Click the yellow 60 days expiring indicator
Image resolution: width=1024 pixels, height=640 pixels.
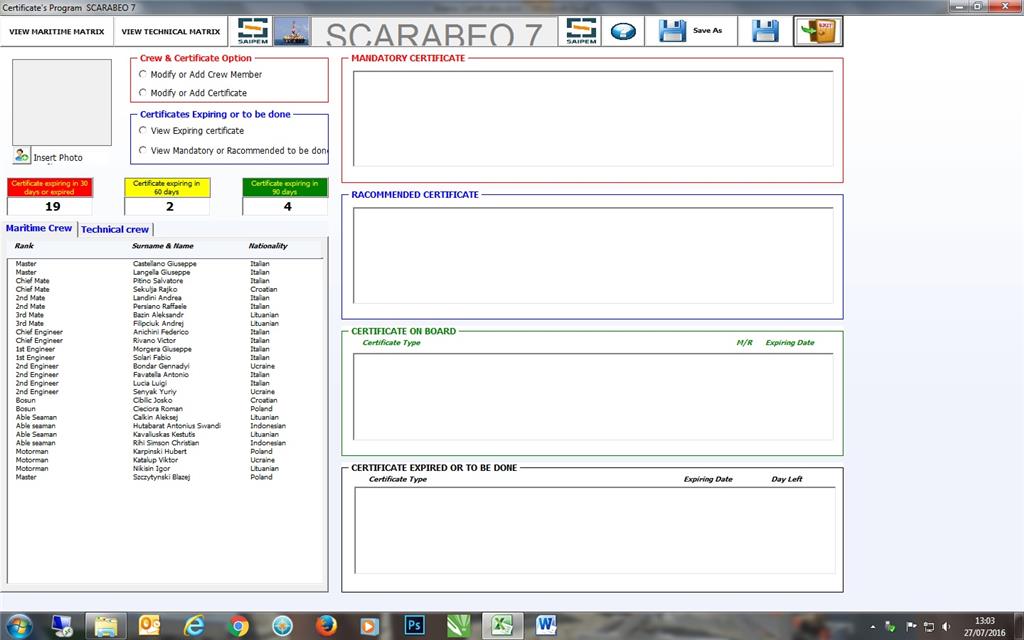167,187
